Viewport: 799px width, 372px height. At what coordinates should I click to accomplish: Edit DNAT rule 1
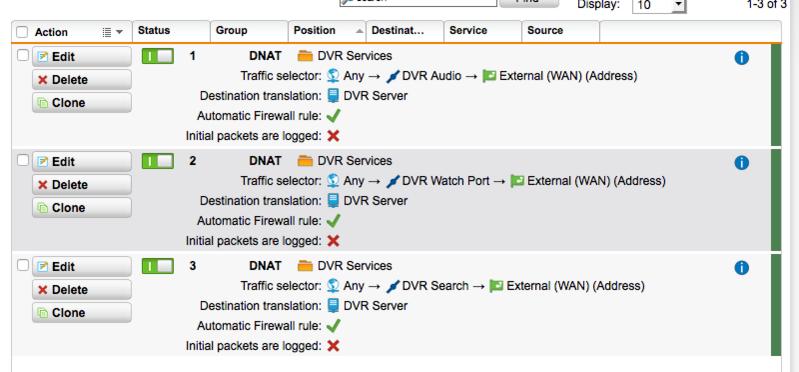pyautogui.click(x=82, y=57)
